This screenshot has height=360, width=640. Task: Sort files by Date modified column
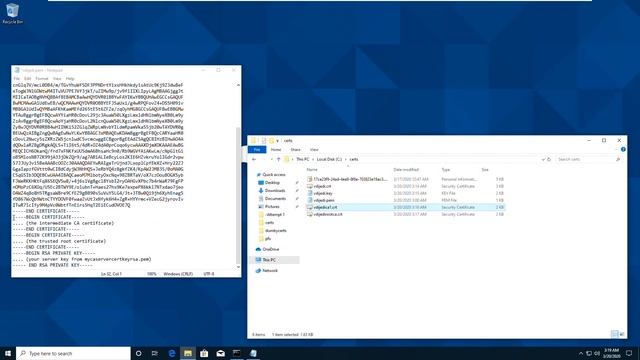click(406, 169)
